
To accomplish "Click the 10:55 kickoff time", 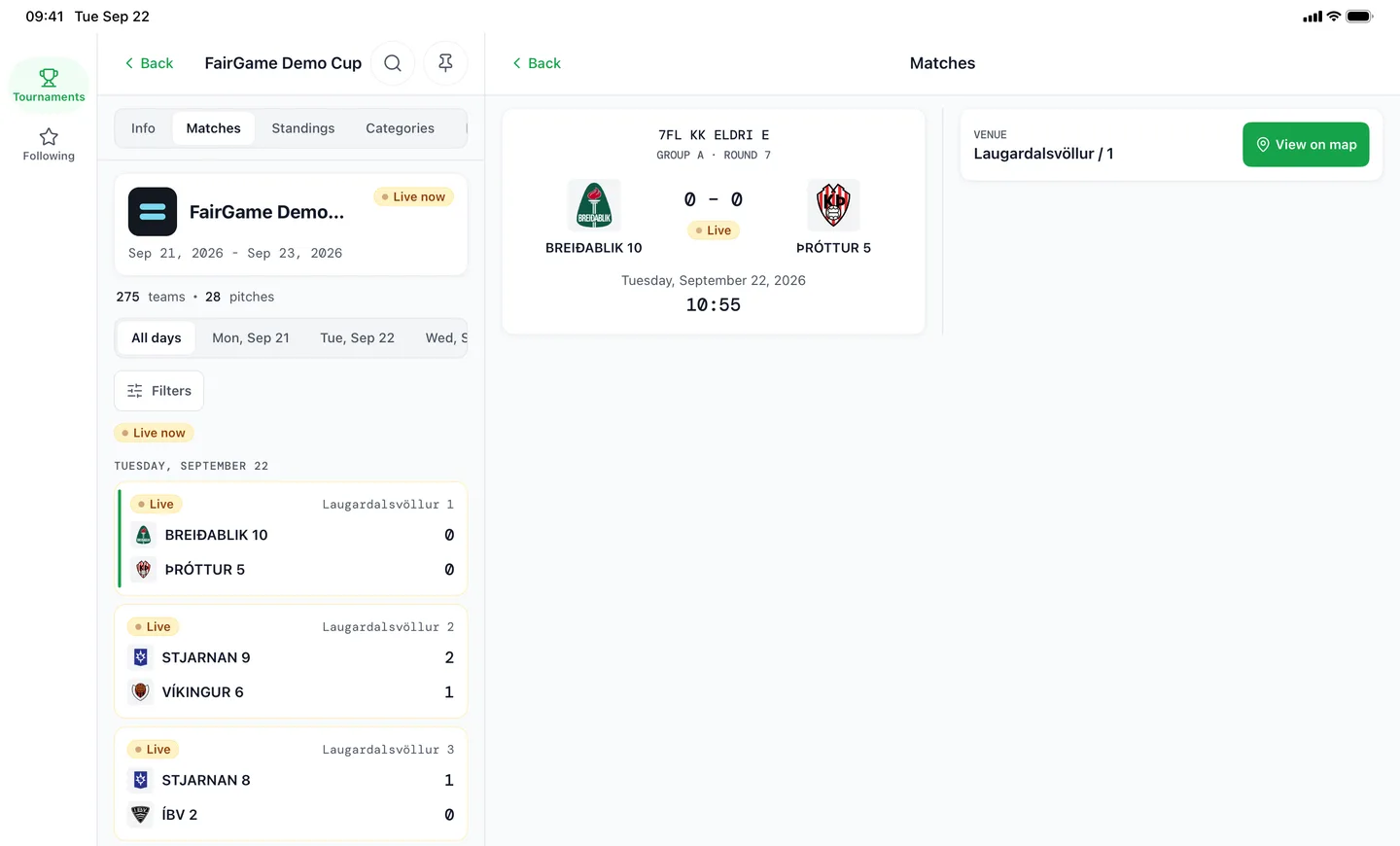I will [x=714, y=305].
